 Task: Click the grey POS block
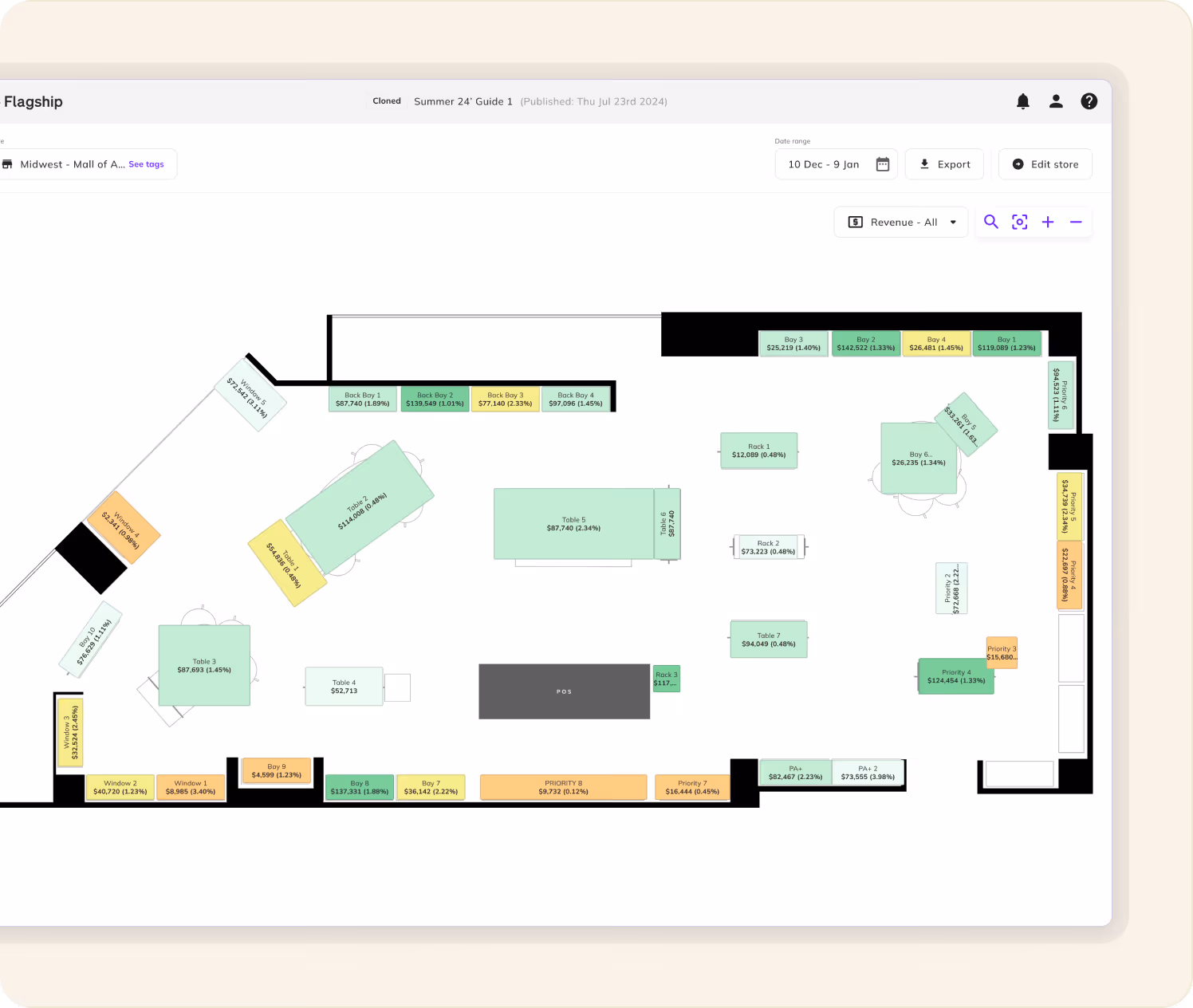click(565, 691)
